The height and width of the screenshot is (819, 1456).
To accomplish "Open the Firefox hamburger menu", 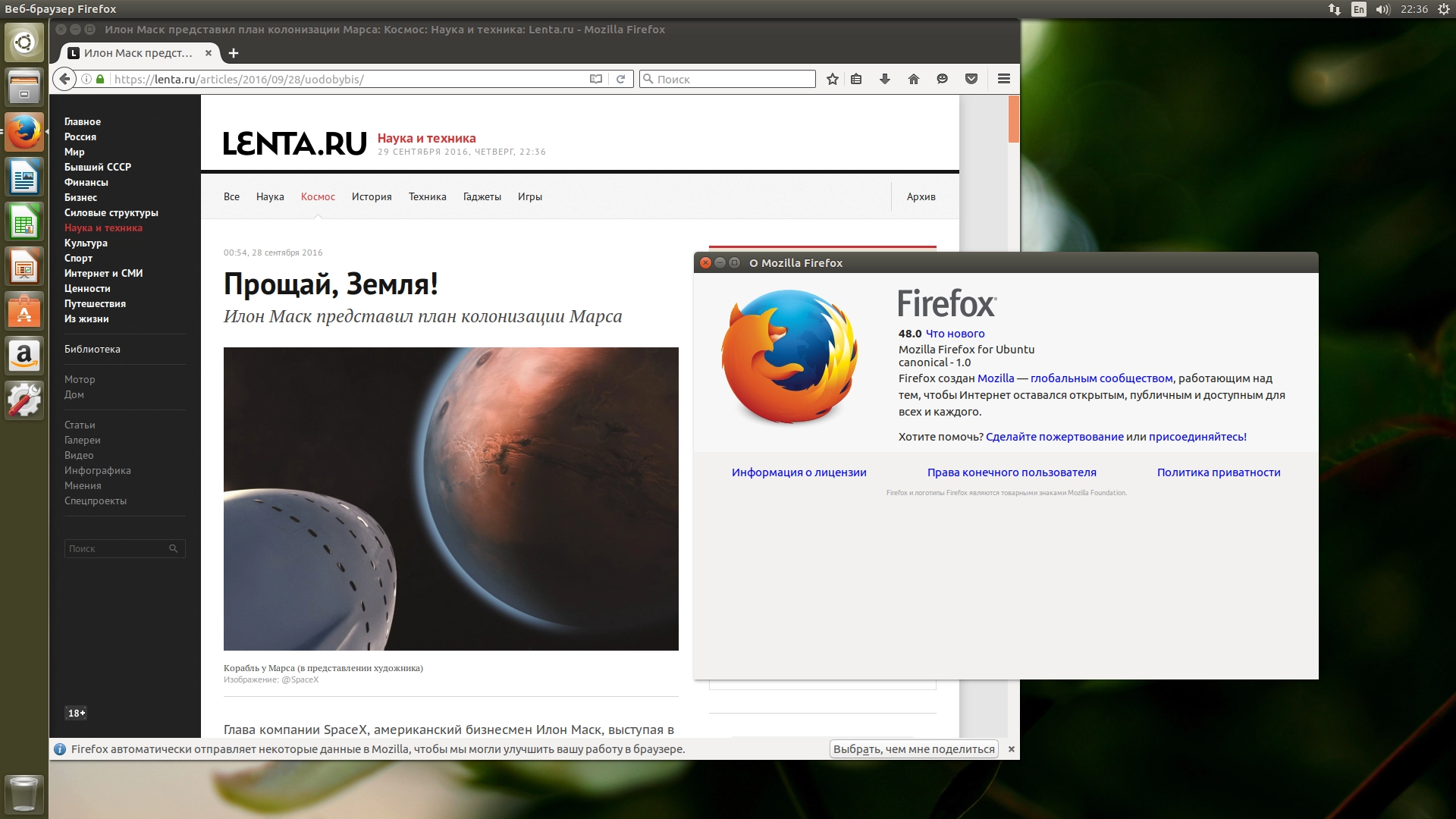I will (x=1004, y=79).
